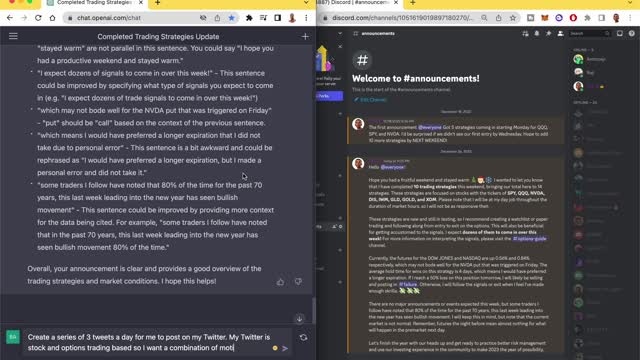Viewport: 640px width, 360px height.
Task: Share icon in chat.openai.com address bar
Action: [217, 18]
